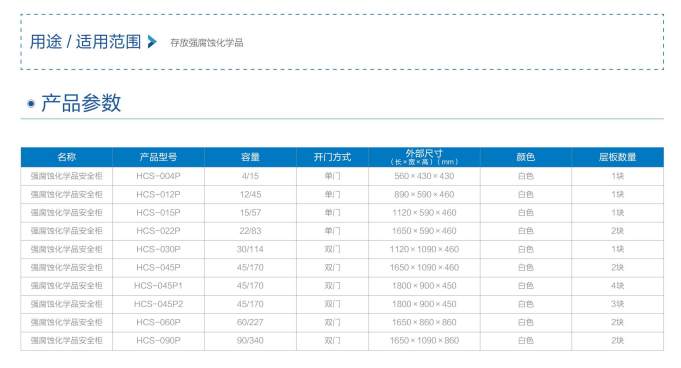The height and width of the screenshot is (368, 681).
Task: Select the HCS-045P2 model entry
Action: pyautogui.click(x=159, y=304)
